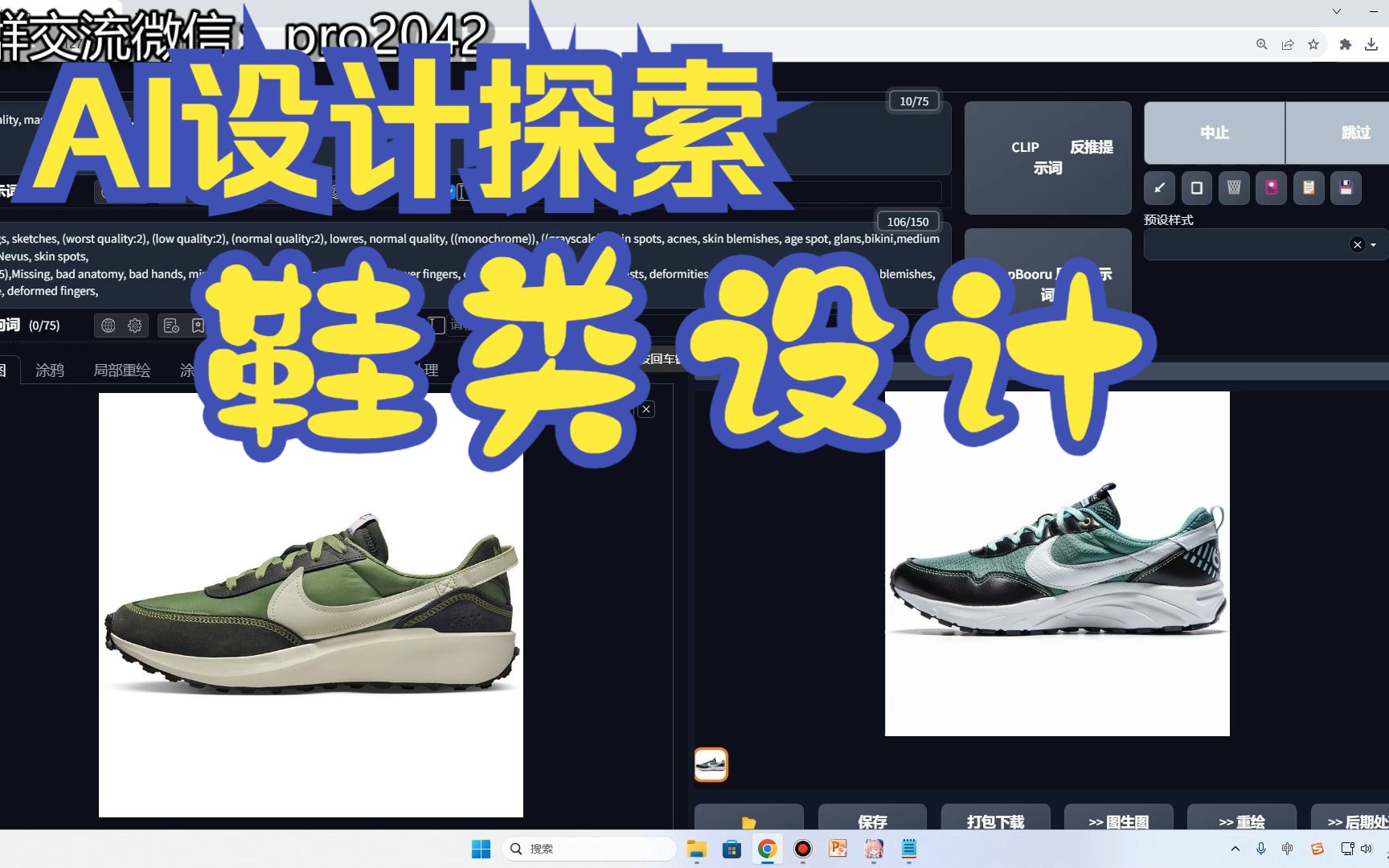Viewport: 1389px width, 868px height.
Task: Click the 10/75 prompt token counter
Action: click(x=914, y=101)
